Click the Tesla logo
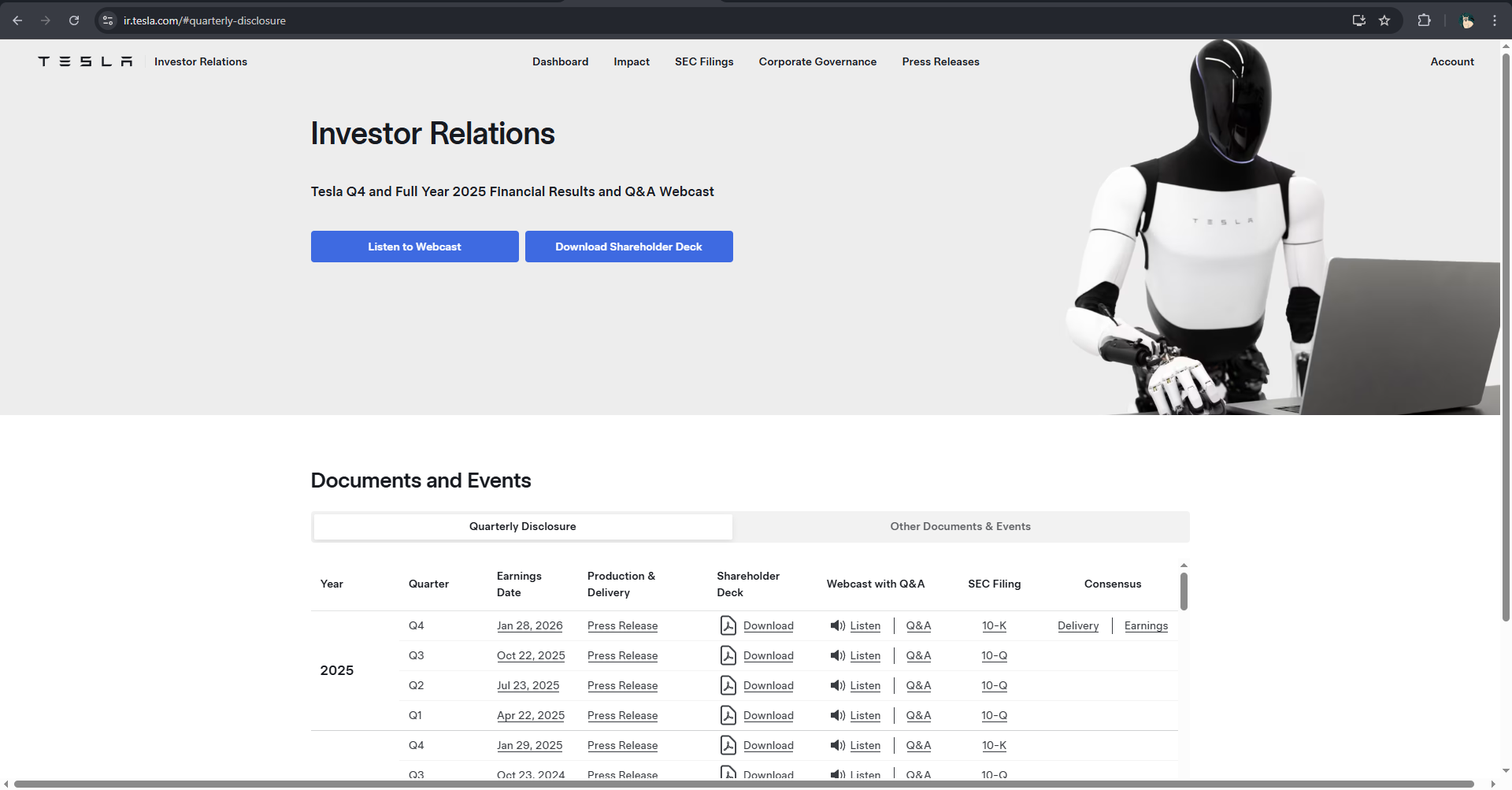Screen dimensions: 1512x790 point(85,61)
